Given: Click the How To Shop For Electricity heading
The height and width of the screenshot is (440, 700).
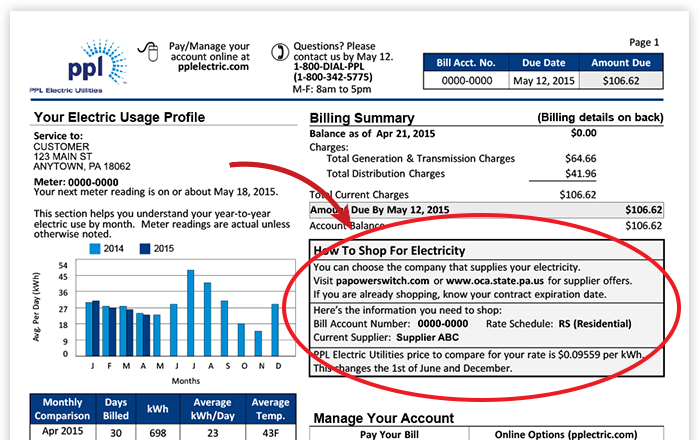Looking at the screenshot, I should 389,250.
